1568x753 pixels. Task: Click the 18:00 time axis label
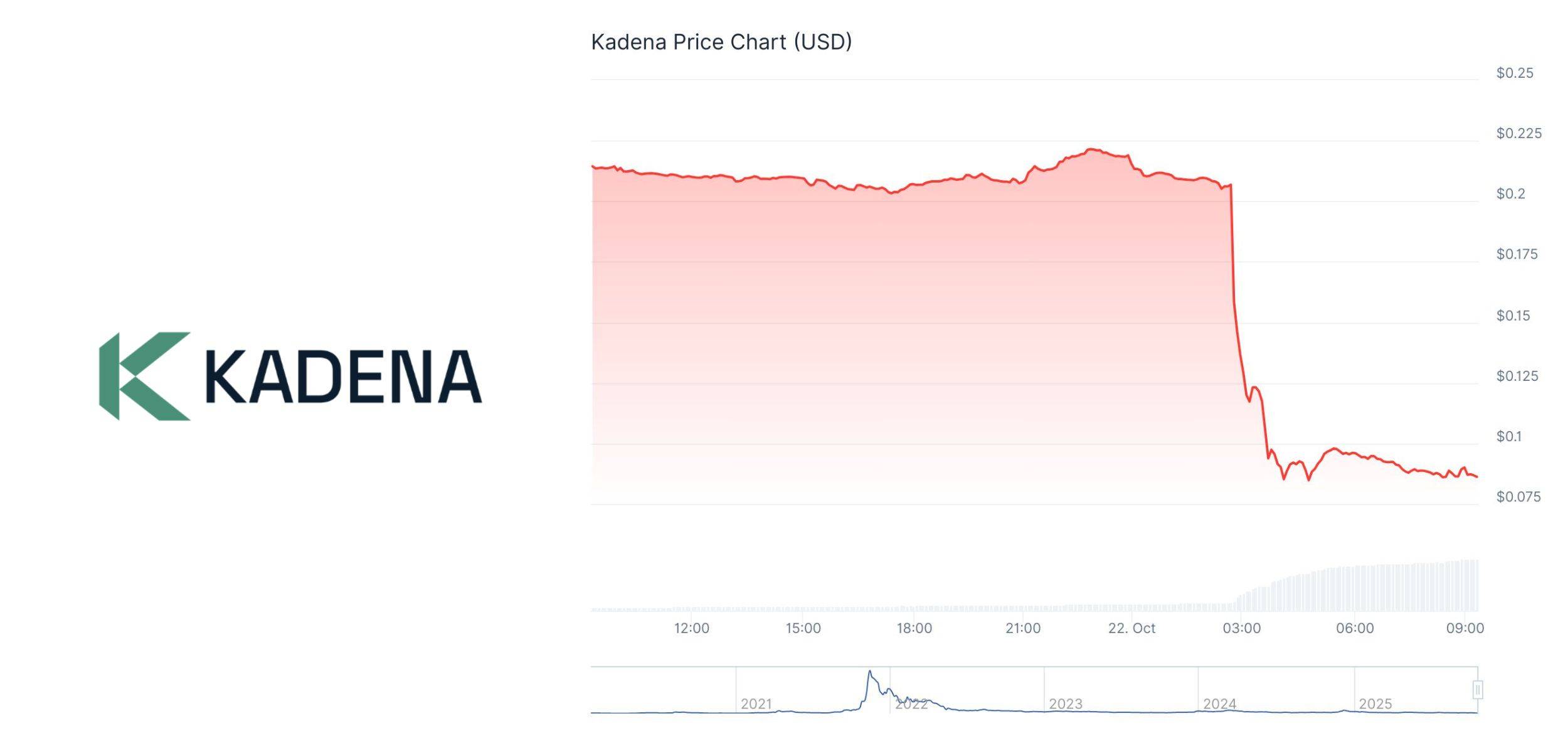[x=914, y=628]
